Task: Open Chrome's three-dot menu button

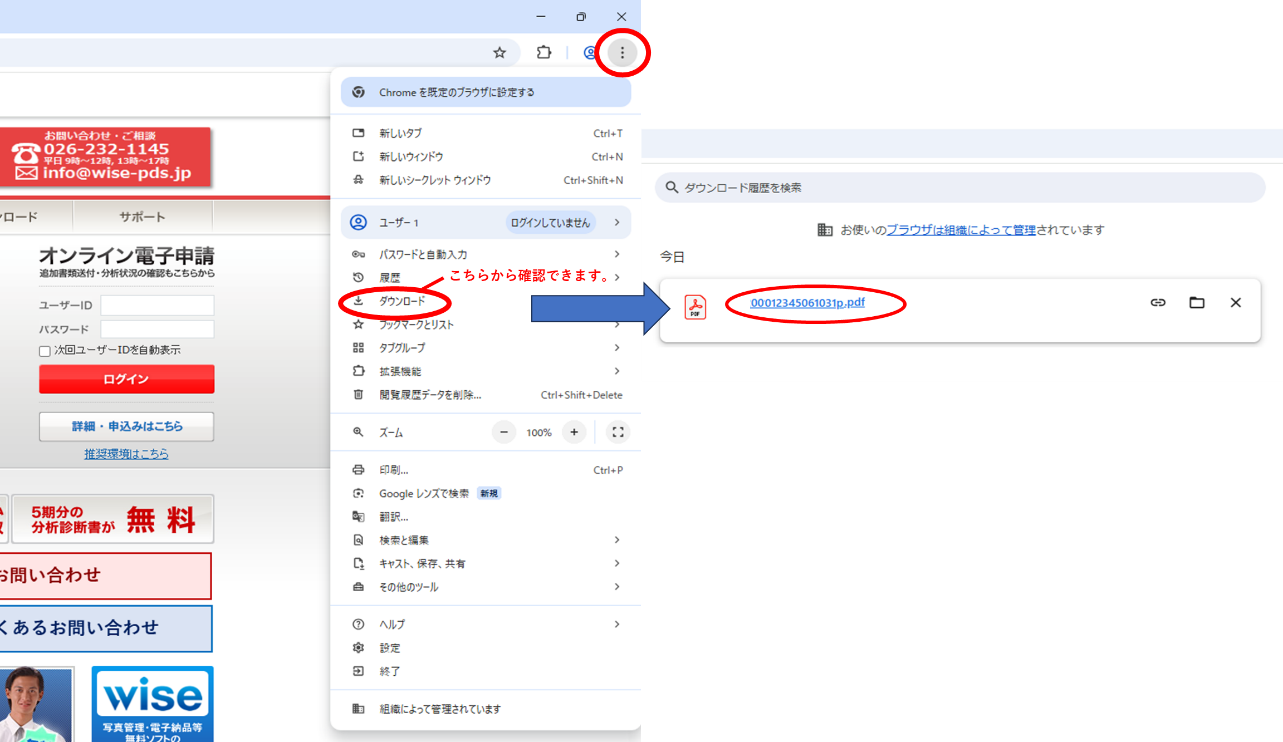Action: [x=622, y=53]
